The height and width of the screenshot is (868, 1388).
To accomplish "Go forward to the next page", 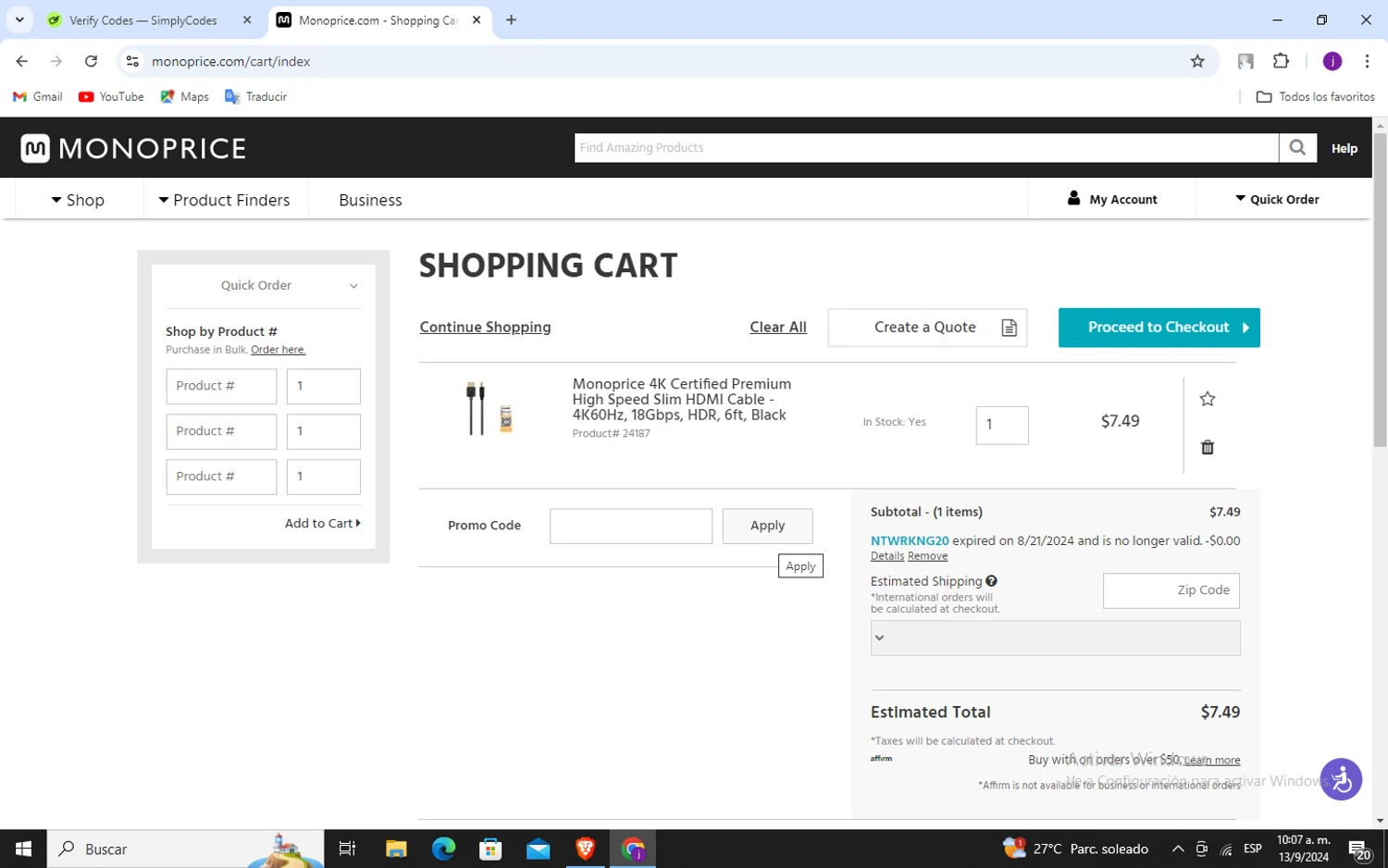I will tap(56, 61).
